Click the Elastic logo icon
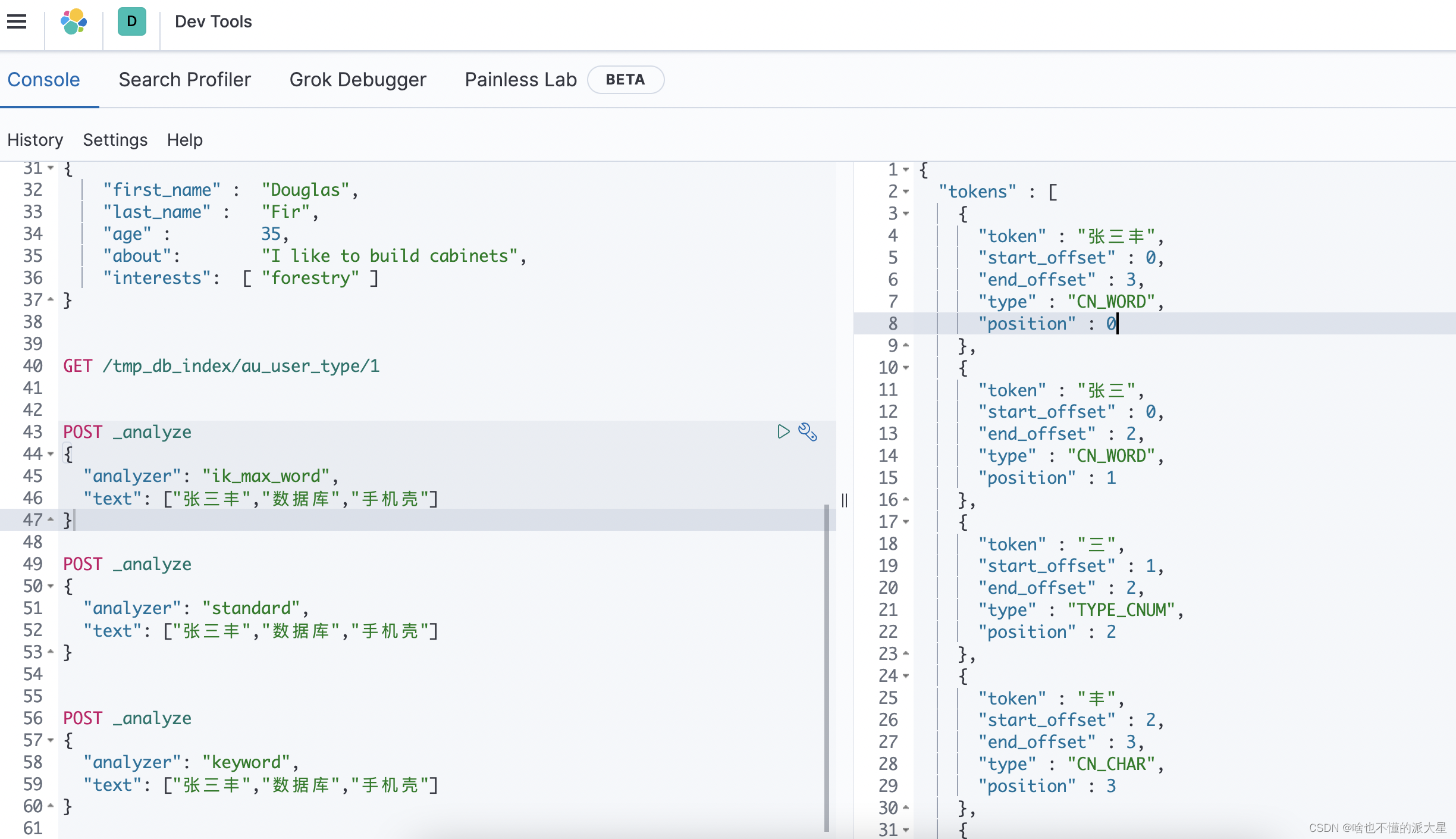This screenshot has height=839, width=1456. click(74, 22)
